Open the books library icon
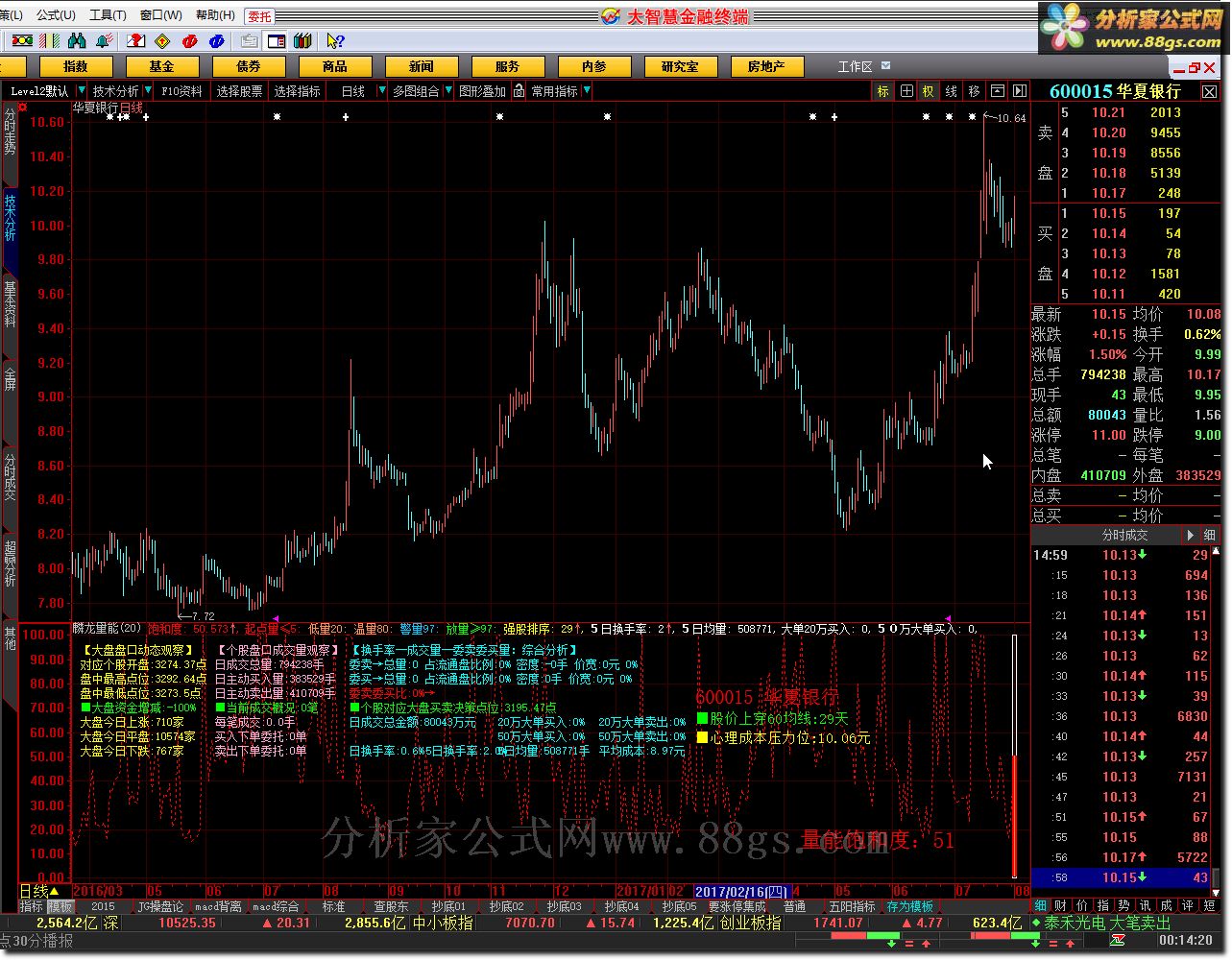Viewport: 1232px width, 960px height. [302, 41]
